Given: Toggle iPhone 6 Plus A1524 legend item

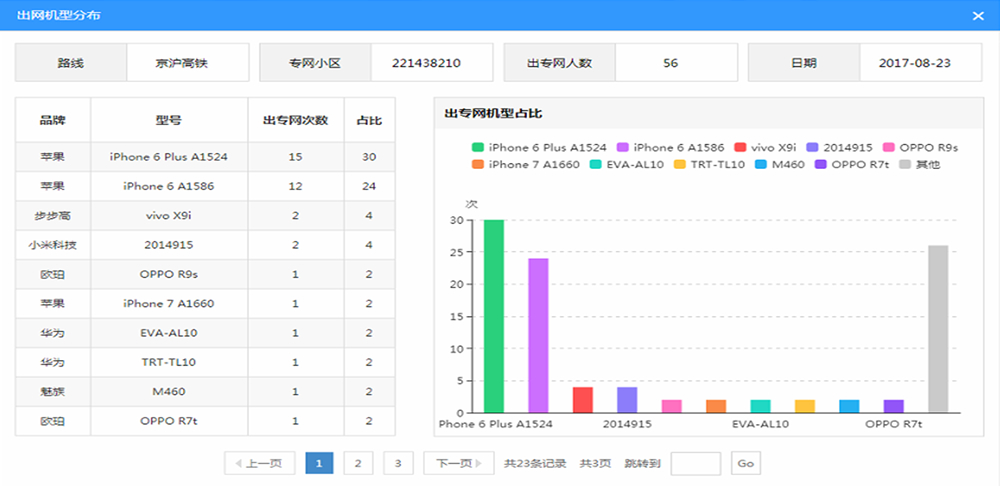Looking at the screenshot, I should point(538,147).
